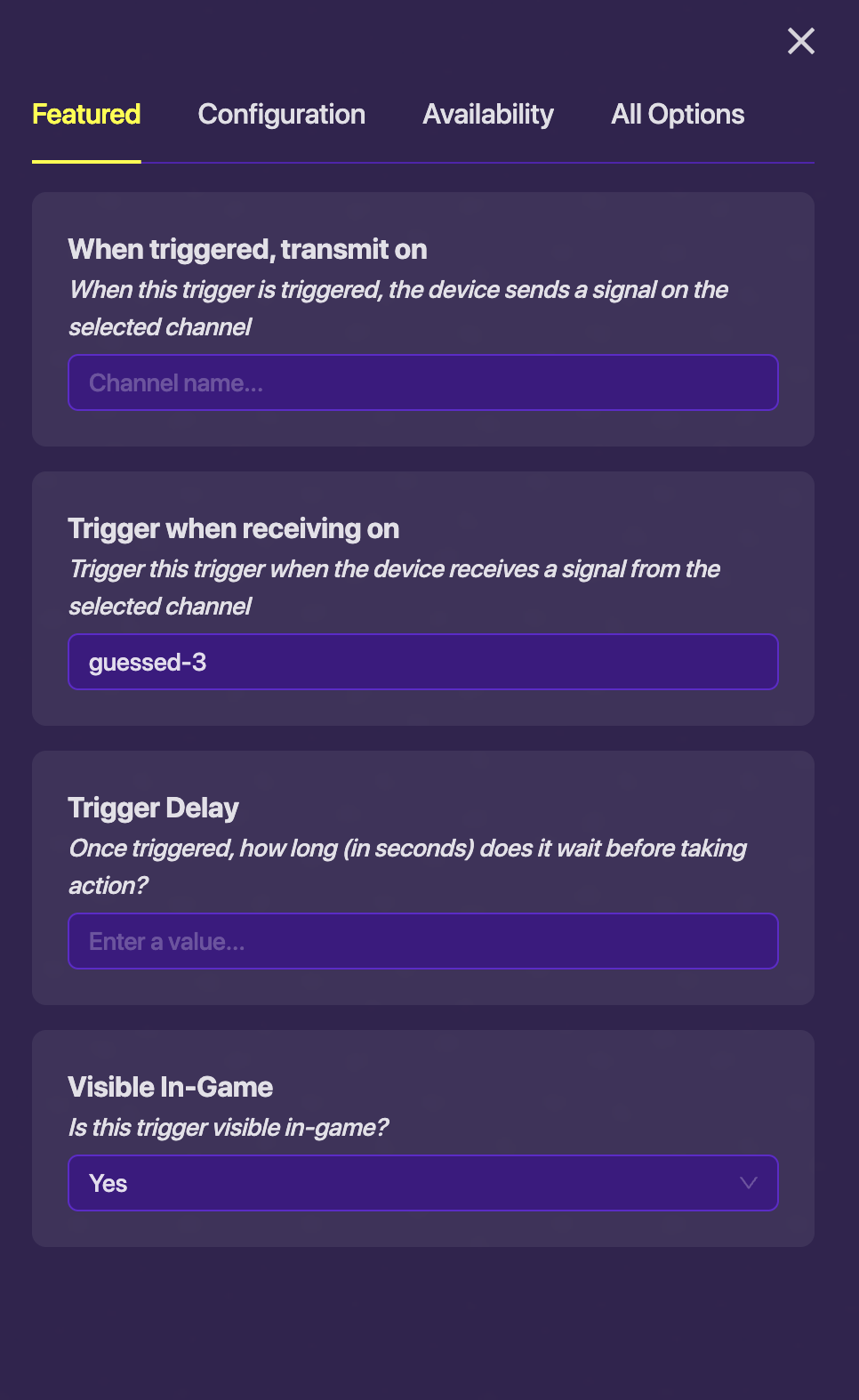Focus the Trigger Delay value field
The width and height of the screenshot is (859, 1400).
point(423,942)
